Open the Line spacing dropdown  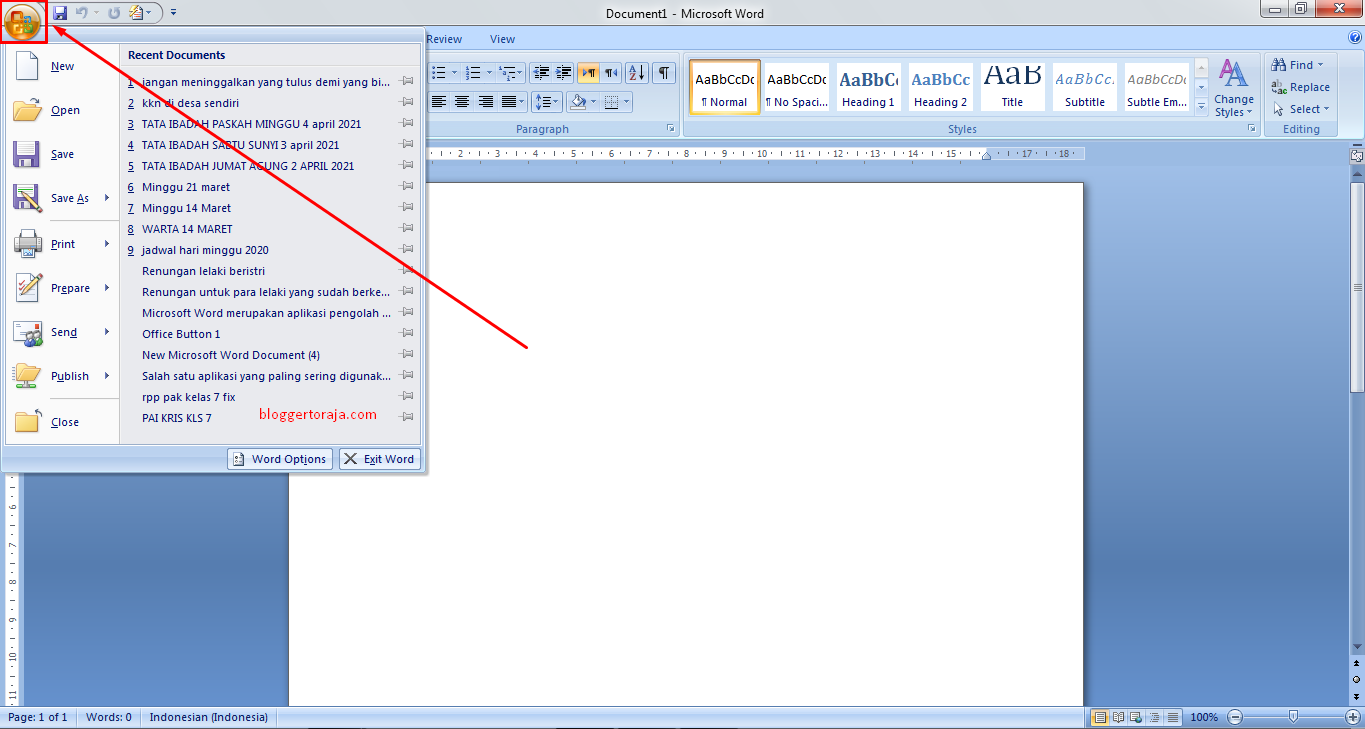tap(547, 100)
